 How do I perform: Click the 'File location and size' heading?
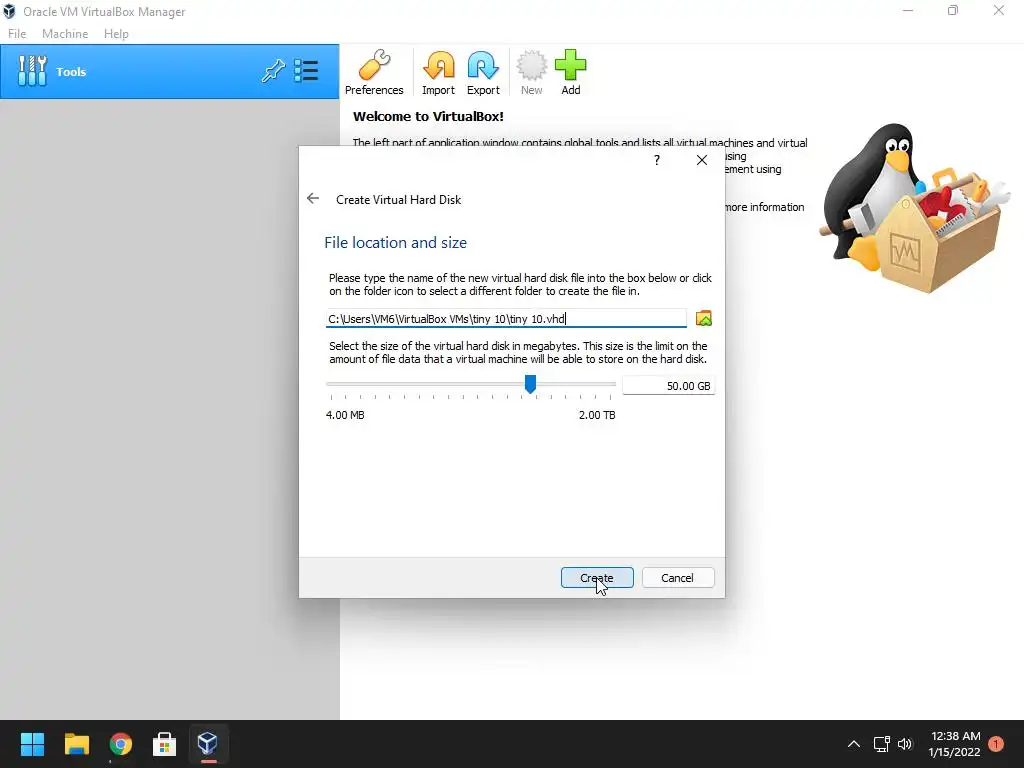tap(395, 242)
